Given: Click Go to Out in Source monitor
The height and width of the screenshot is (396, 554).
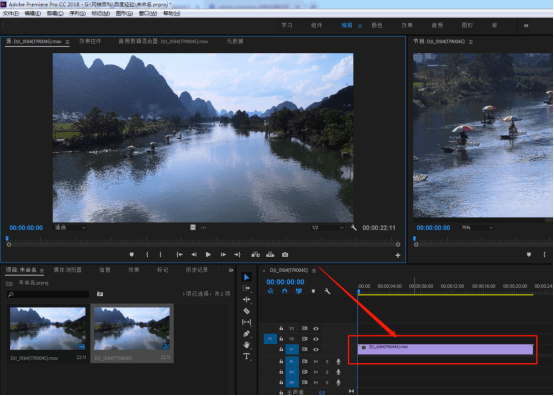Looking at the screenshot, I should (237, 254).
